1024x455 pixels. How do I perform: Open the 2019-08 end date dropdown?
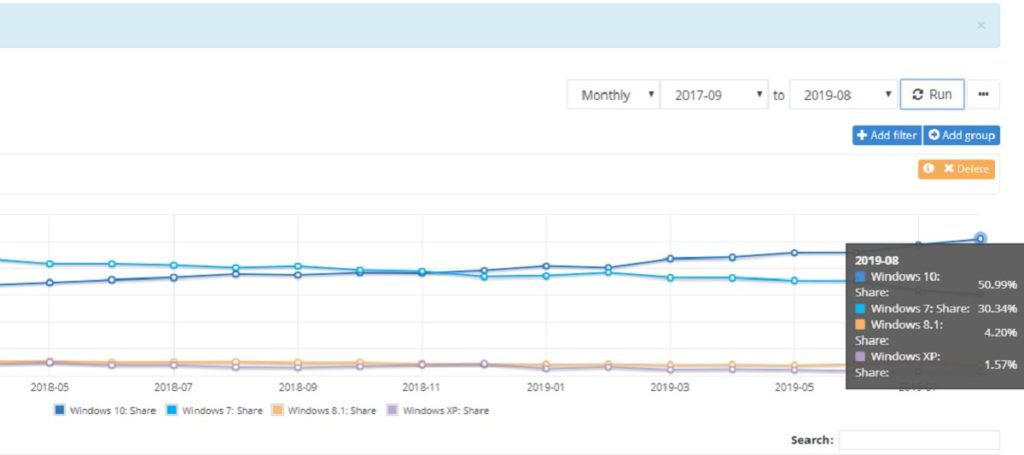(844, 95)
